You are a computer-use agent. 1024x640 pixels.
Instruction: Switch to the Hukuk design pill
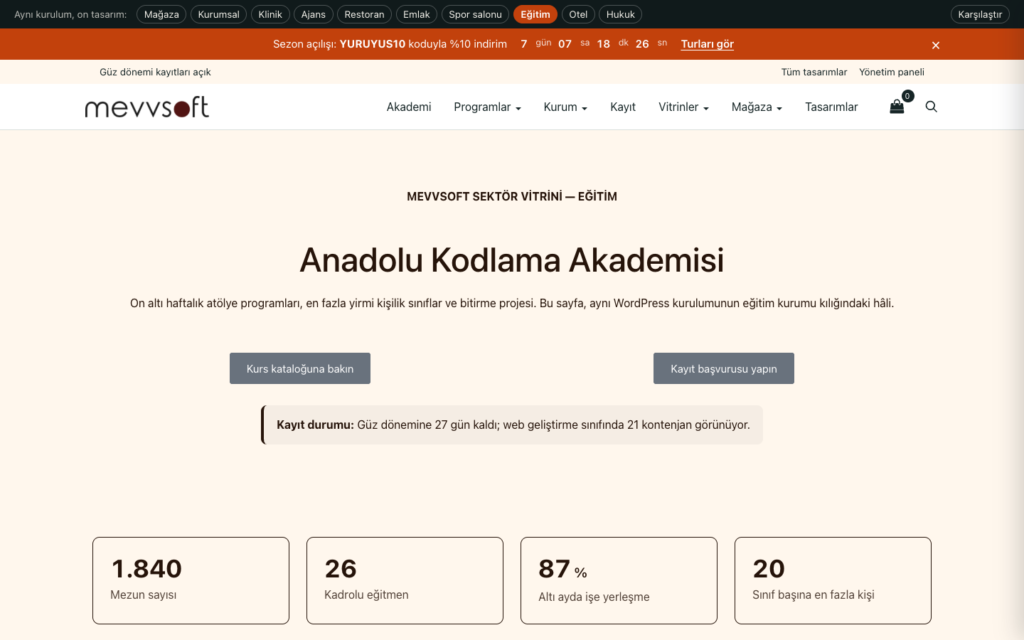(x=620, y=14)
